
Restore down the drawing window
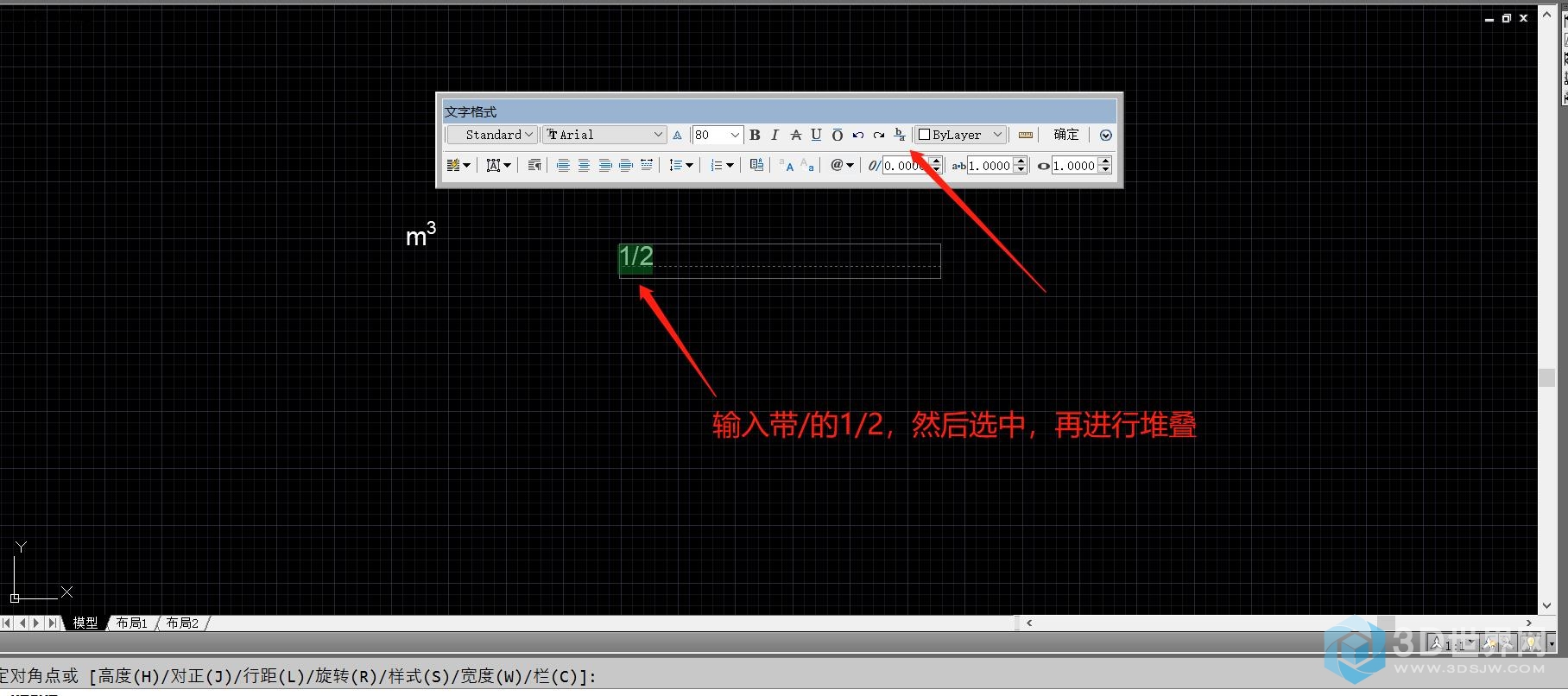tap(1507, 18)
